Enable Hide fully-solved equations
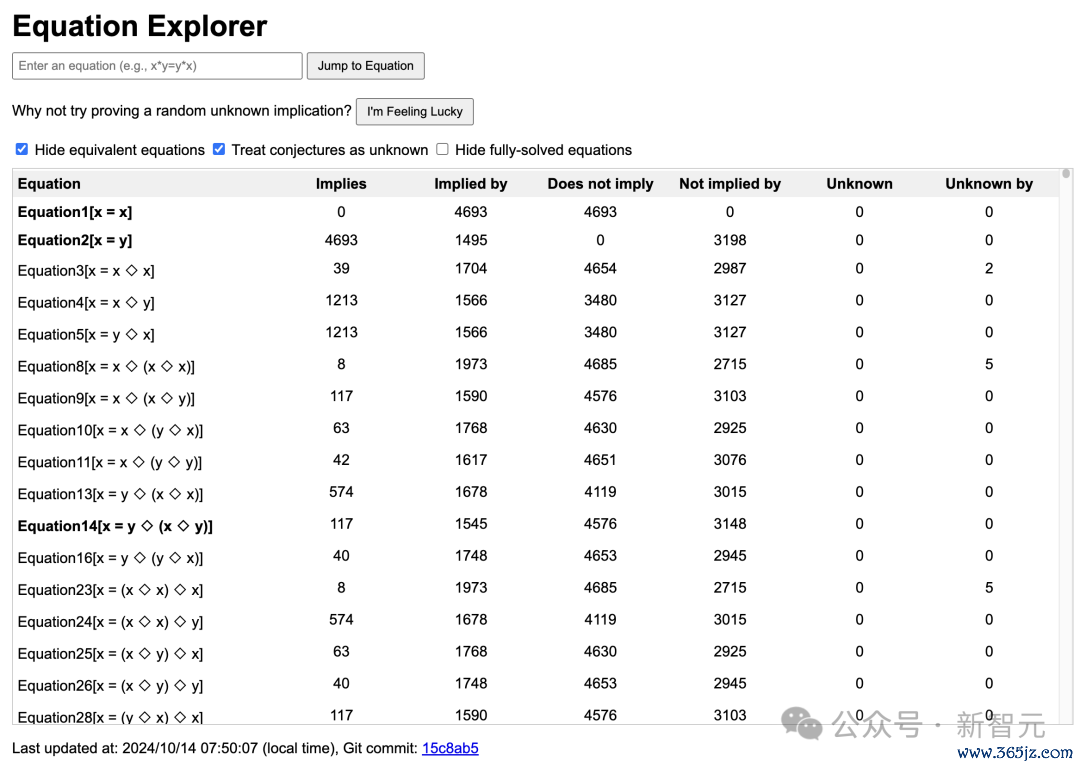 click(442, 149)
